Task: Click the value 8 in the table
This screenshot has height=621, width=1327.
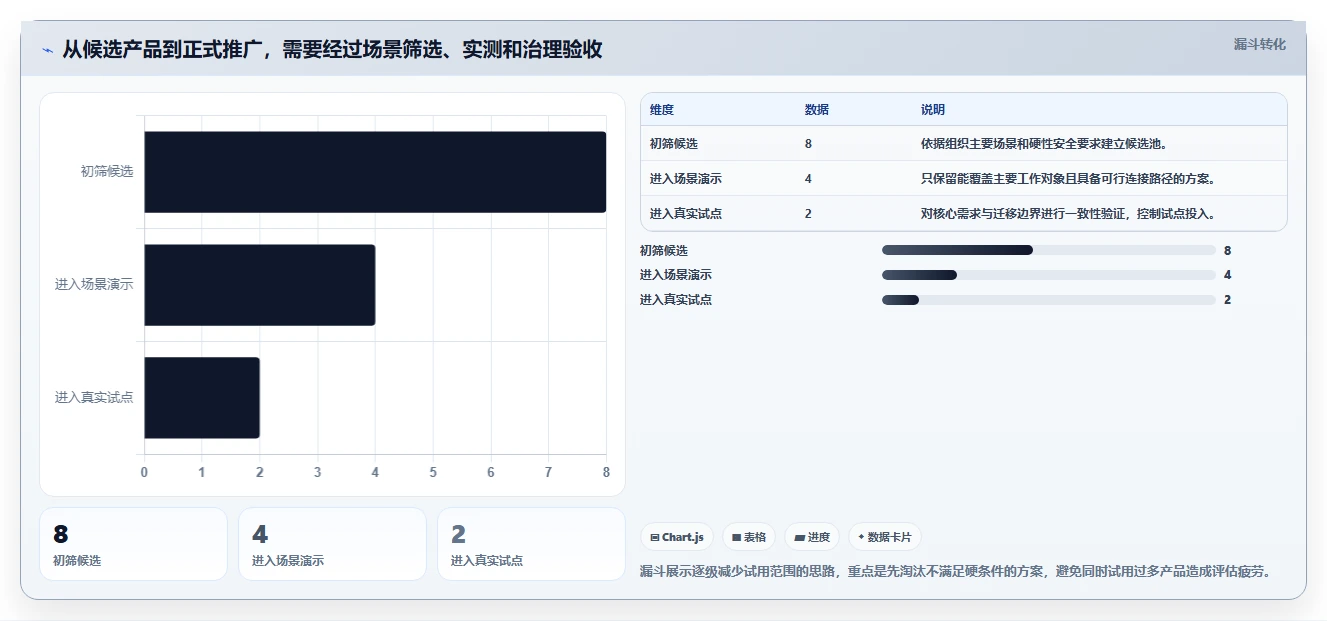Action: coord(808,144)
